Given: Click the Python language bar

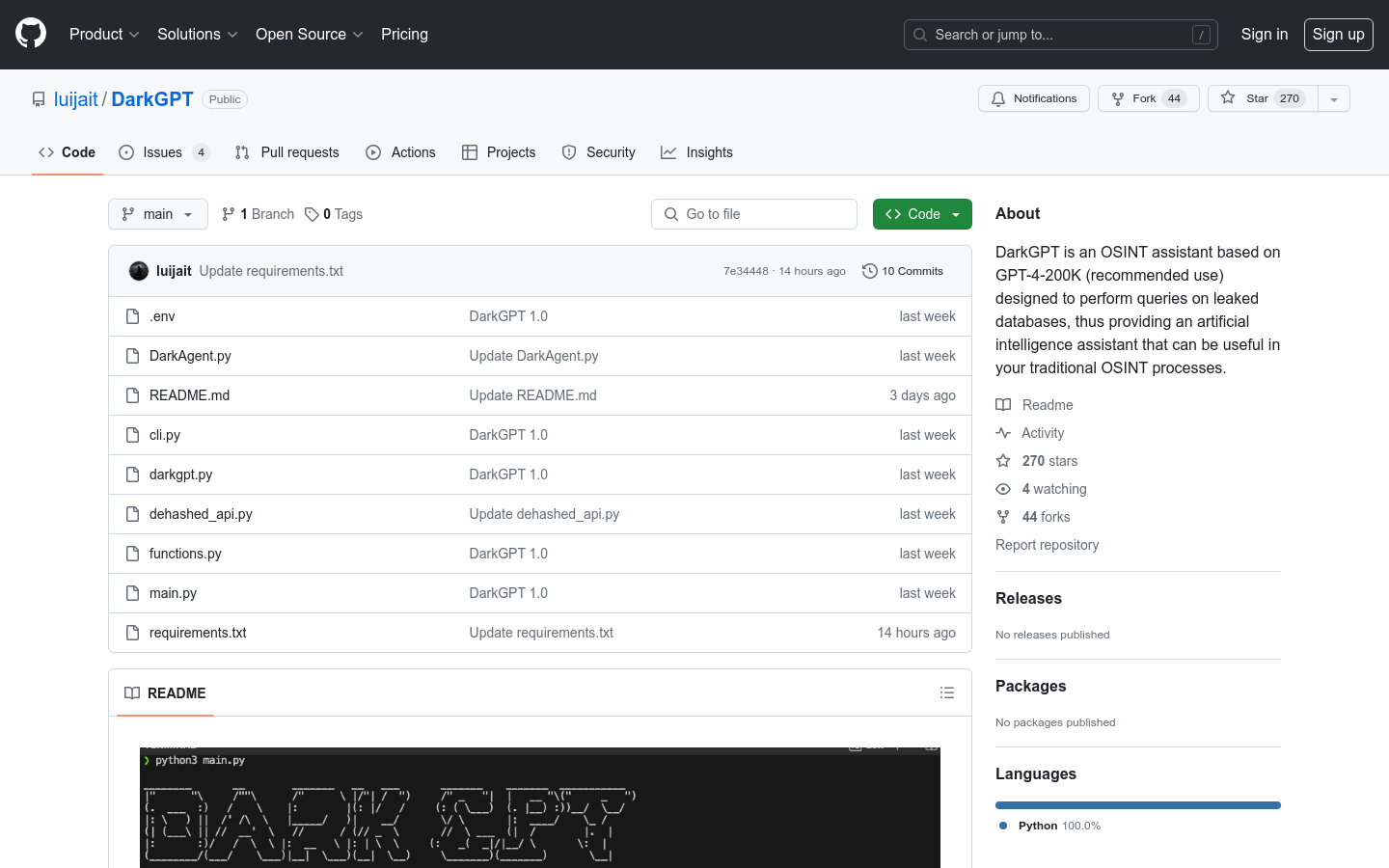Looking at the screenshot, I should pos(1138,805).
